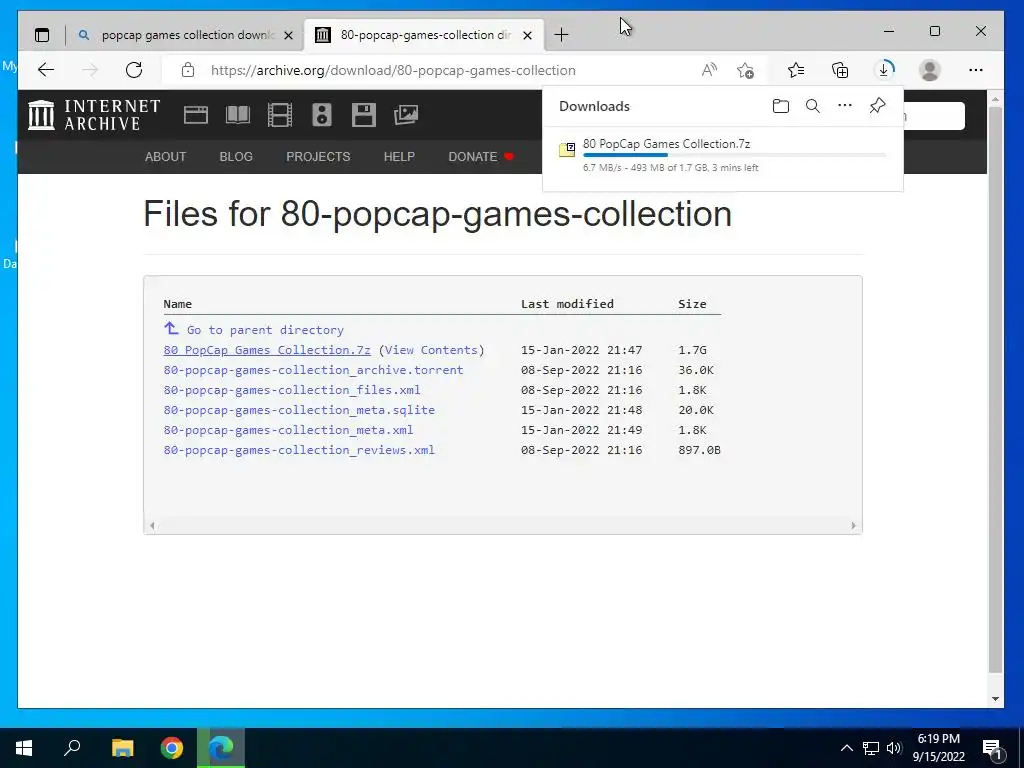Click the page vertical scrollbar
The width and height of the screenshot is (1024, 768).
[x=995, y=389]
